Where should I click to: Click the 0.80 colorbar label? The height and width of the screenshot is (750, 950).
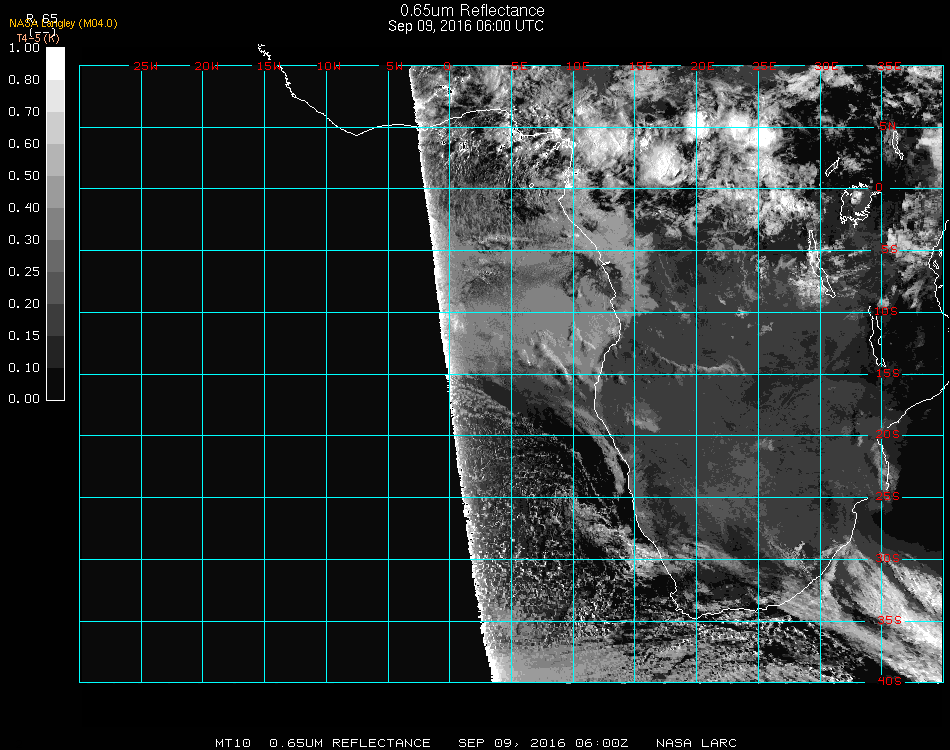pos(24,80)
